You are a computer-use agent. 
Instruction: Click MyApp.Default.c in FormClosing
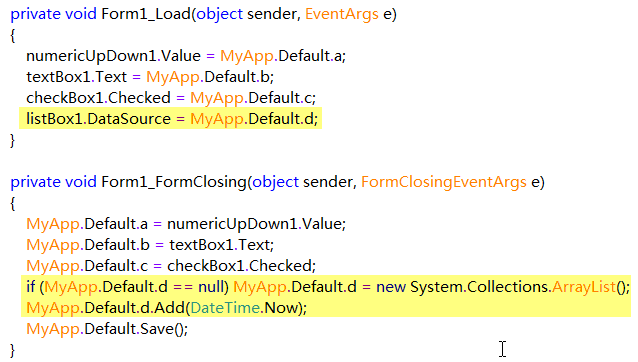[x=87, y=266]
